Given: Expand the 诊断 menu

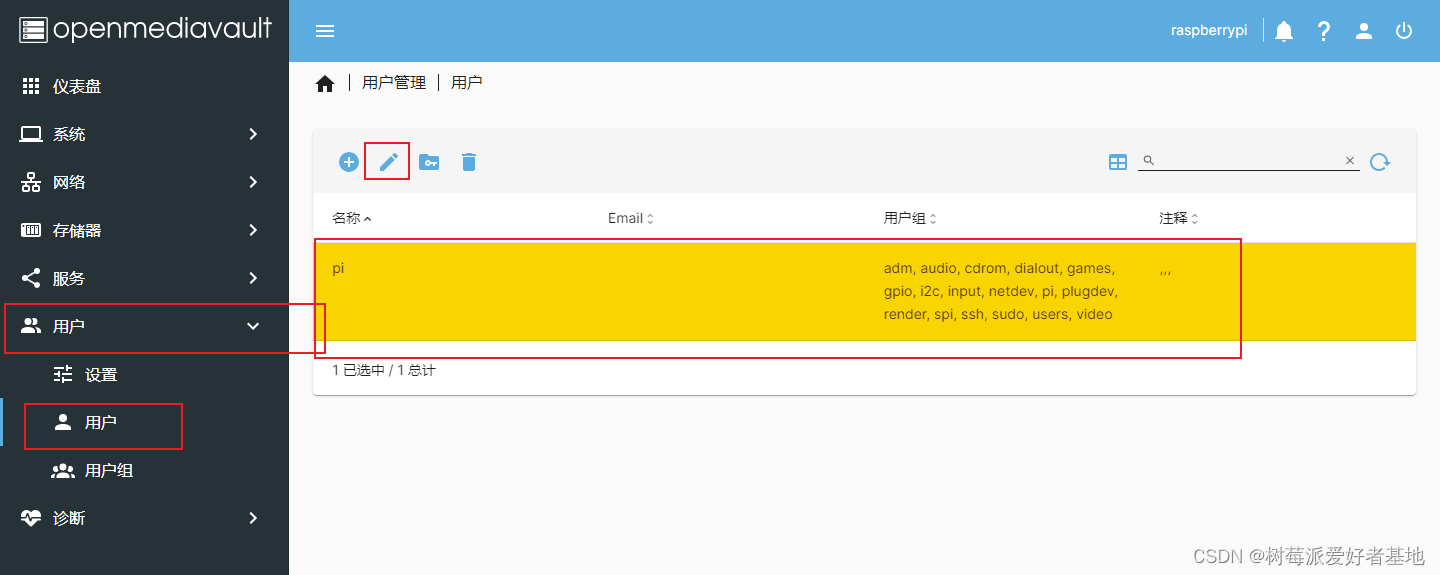Looking at the screenshot, I should [x=144, y=518].
